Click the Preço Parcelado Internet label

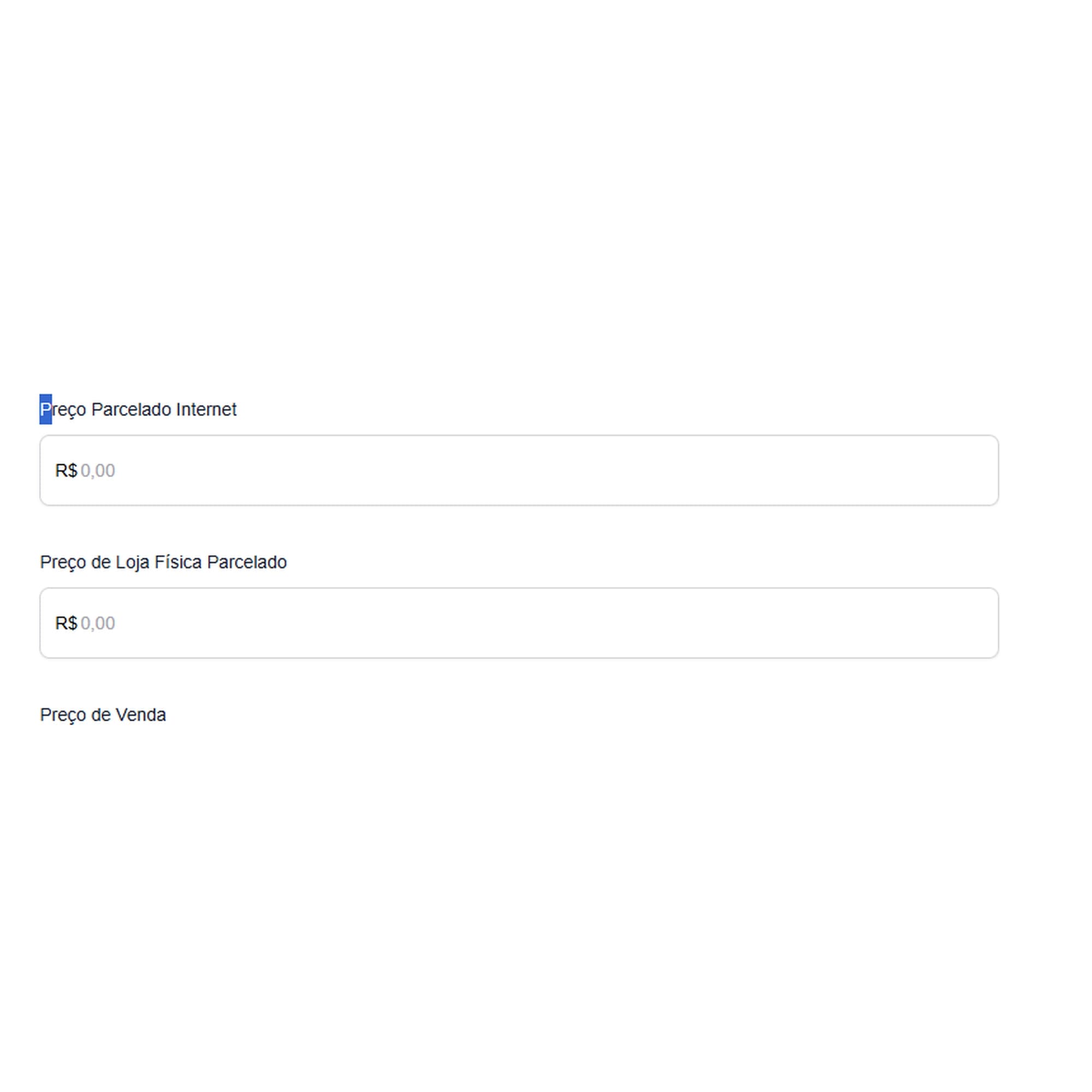point(138,409)
